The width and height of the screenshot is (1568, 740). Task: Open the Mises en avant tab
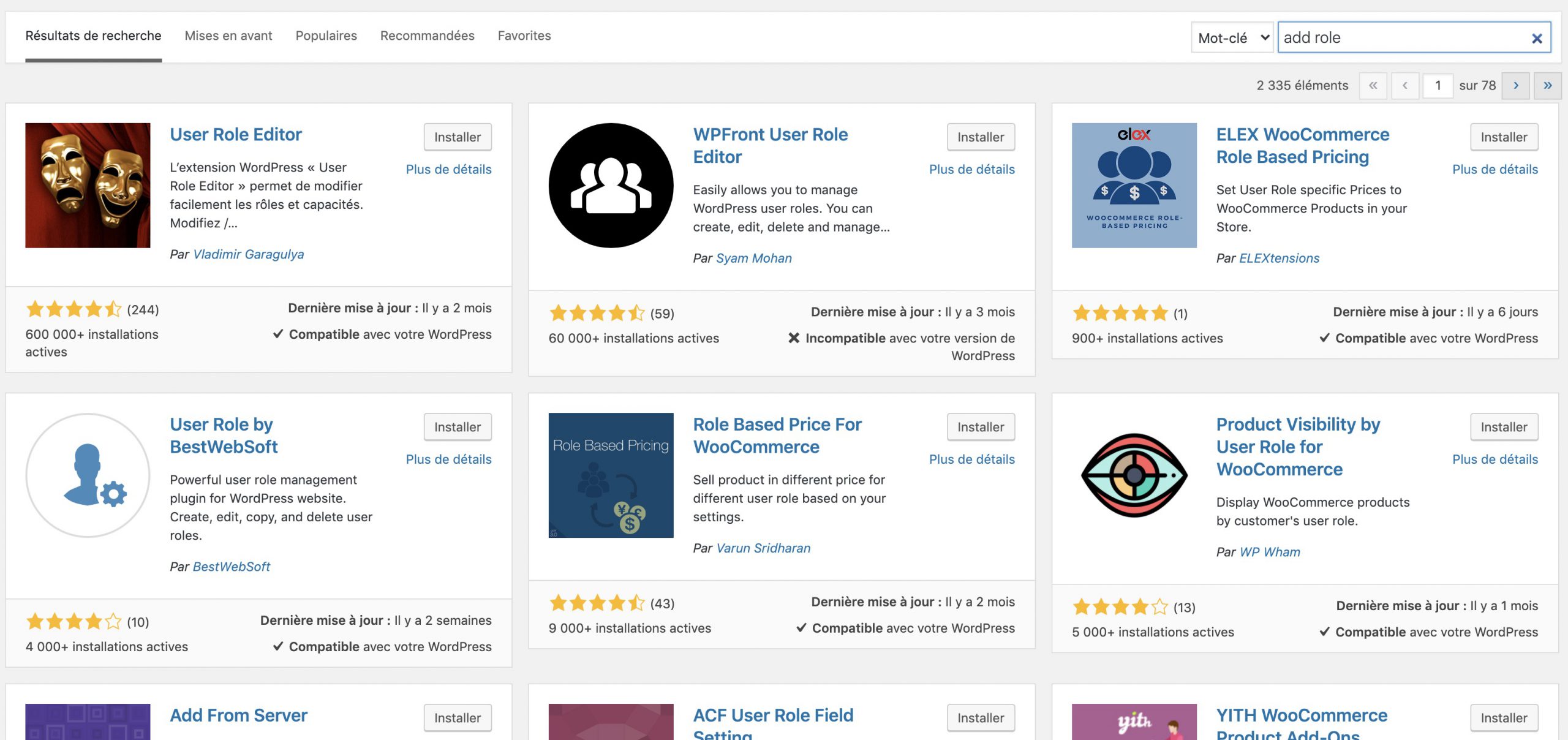tap(228, 36)
